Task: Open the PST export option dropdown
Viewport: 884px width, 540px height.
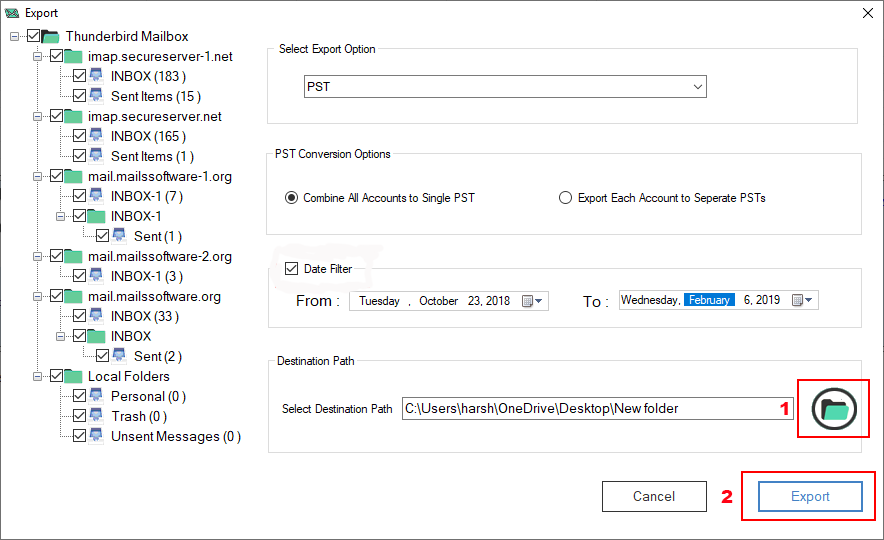Action: pyautogui.click(x=505, y=87)
